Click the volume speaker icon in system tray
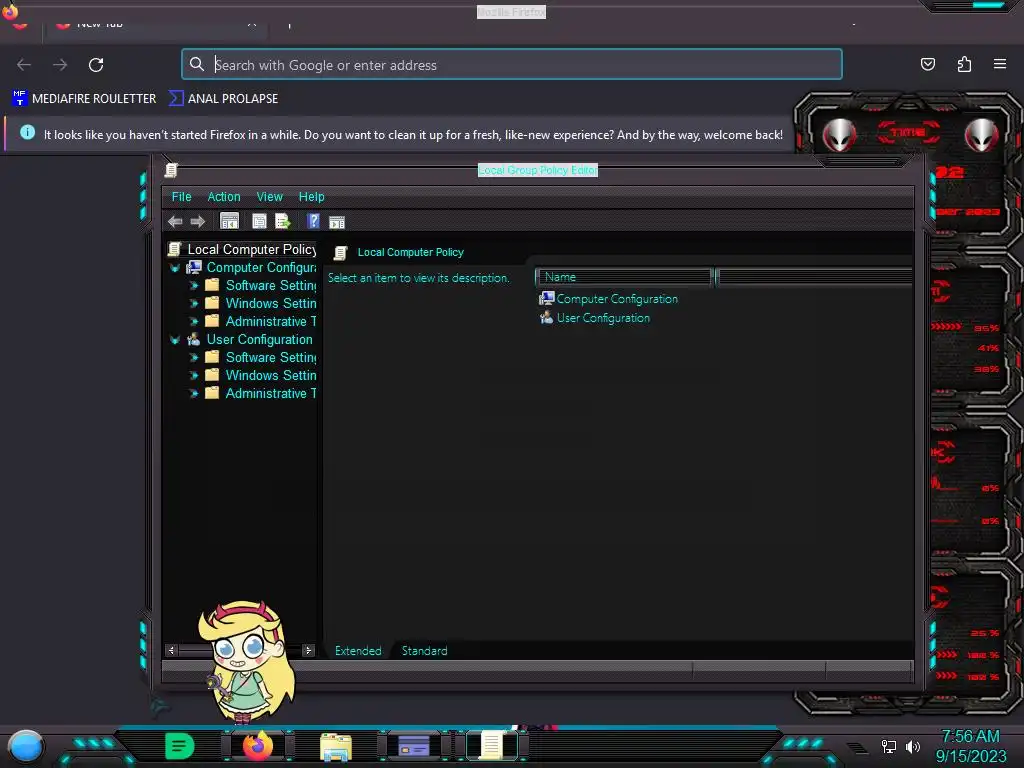 pos(912,746)
